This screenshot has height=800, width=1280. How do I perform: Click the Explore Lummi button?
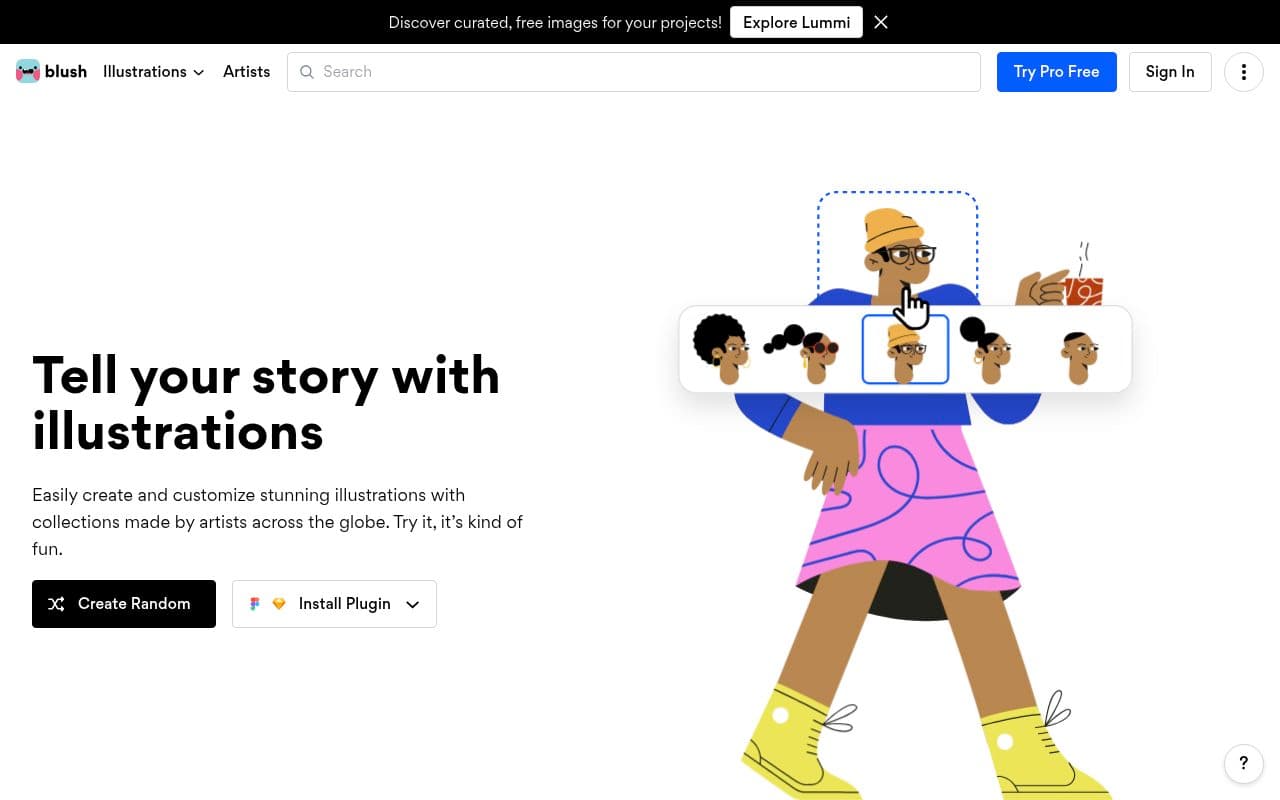(796, 22)
